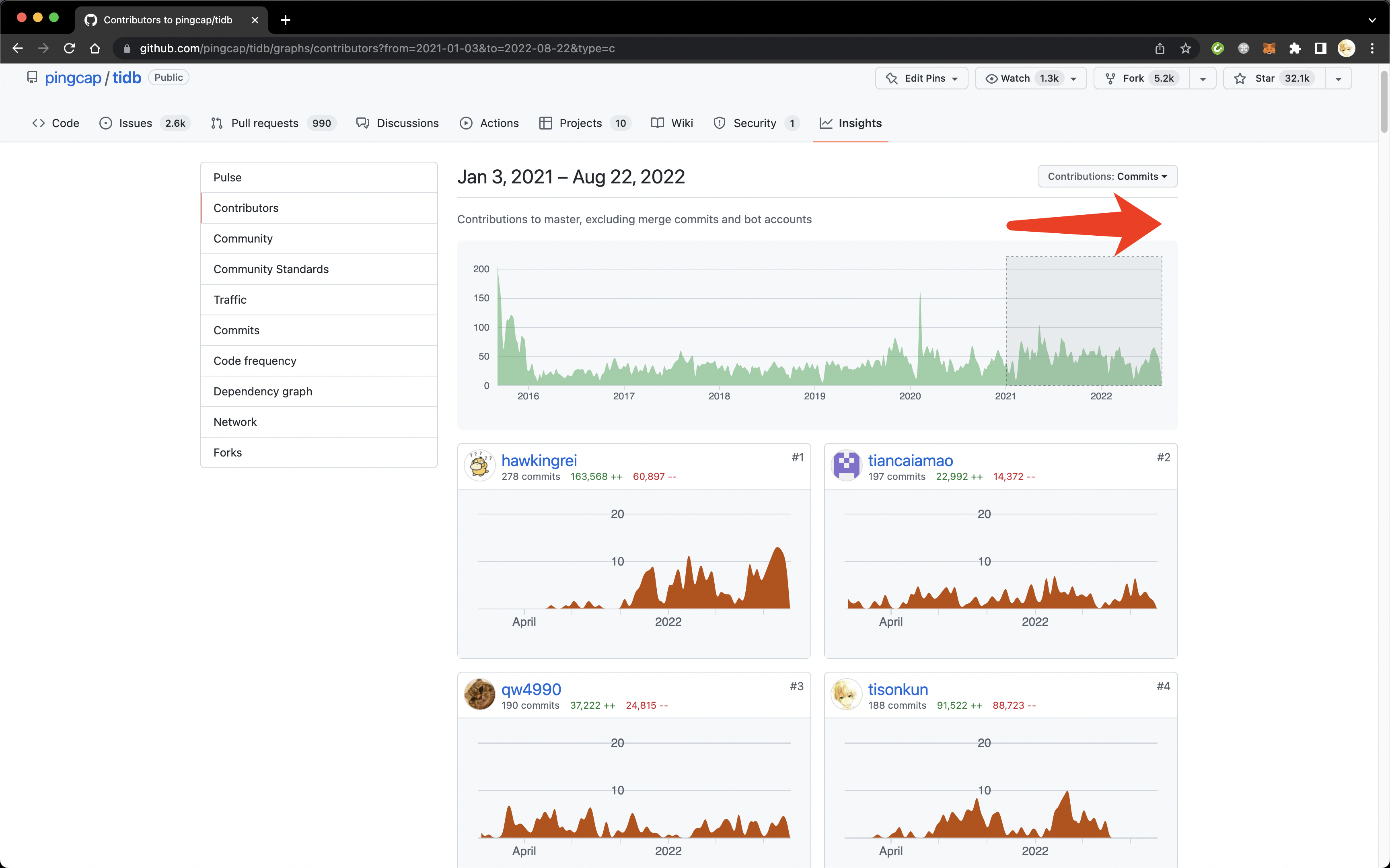Click the lock icon in address bar

click(127, 48)
